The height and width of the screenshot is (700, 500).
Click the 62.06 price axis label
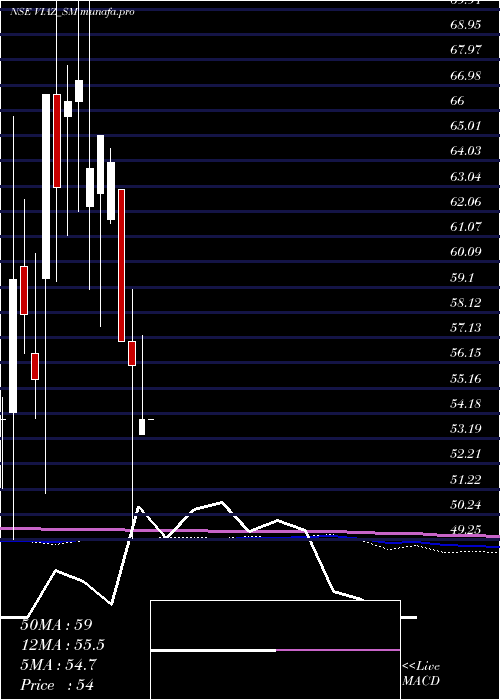coord(465,201)
